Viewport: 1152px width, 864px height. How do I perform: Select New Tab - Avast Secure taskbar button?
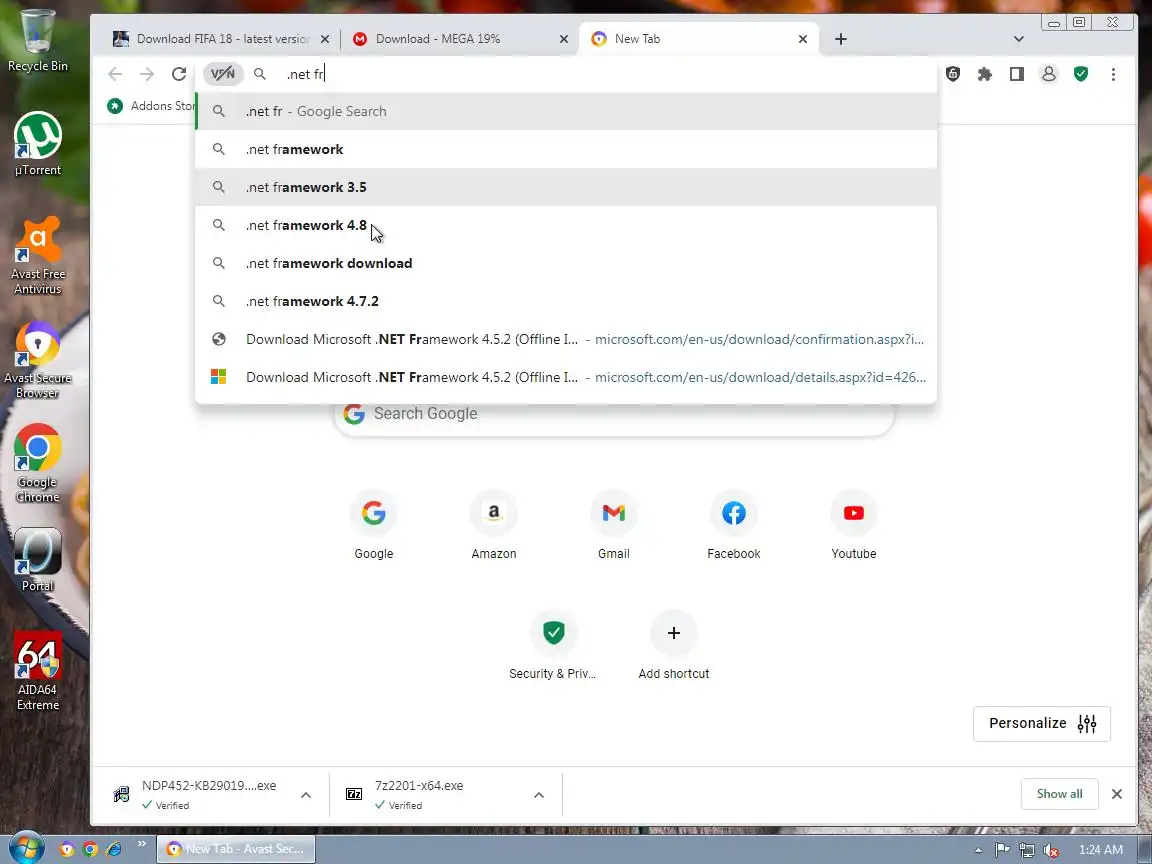tap(236, 849)
